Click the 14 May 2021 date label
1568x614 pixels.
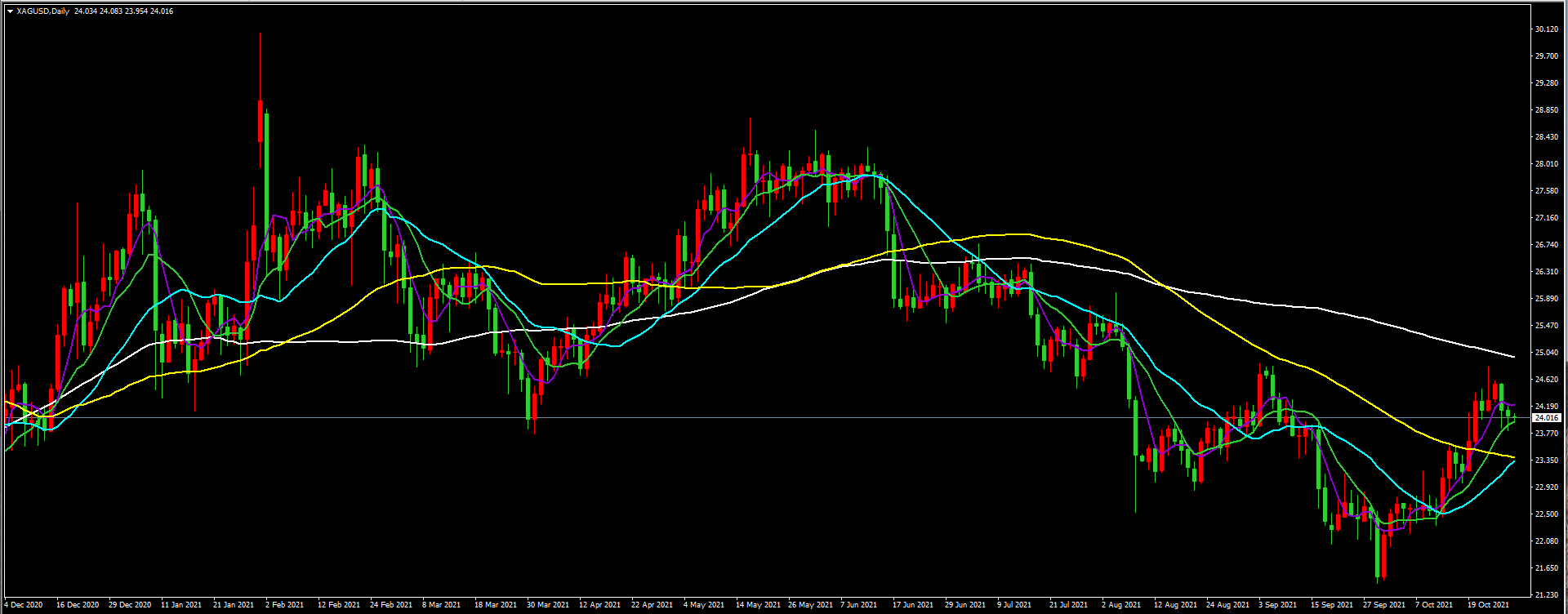(758, 605)
